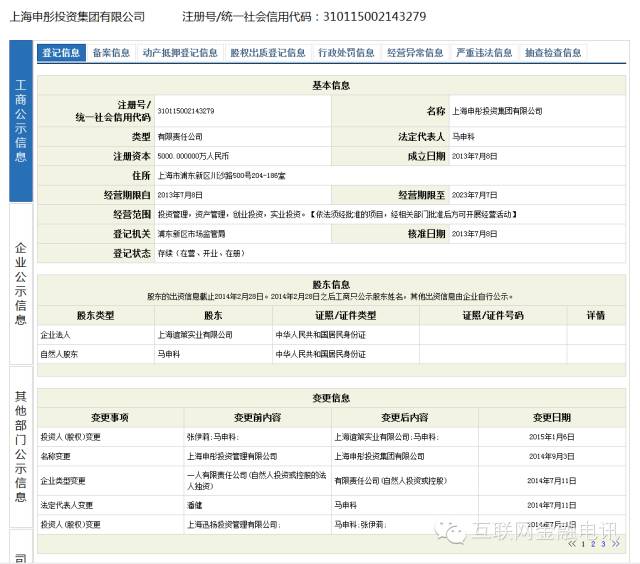The width and height of the screenshot is (640, 564).
Task: Open the 抽查检查信息 tab
Action: pos(553,53)
